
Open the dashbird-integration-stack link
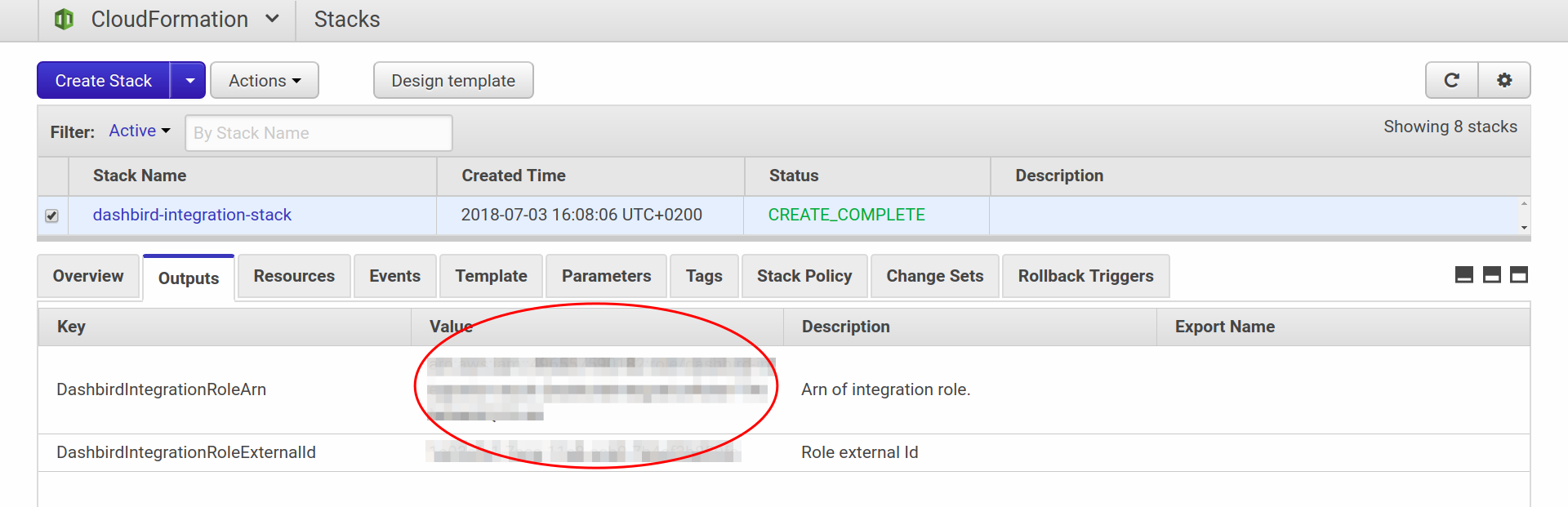[192, 215]
